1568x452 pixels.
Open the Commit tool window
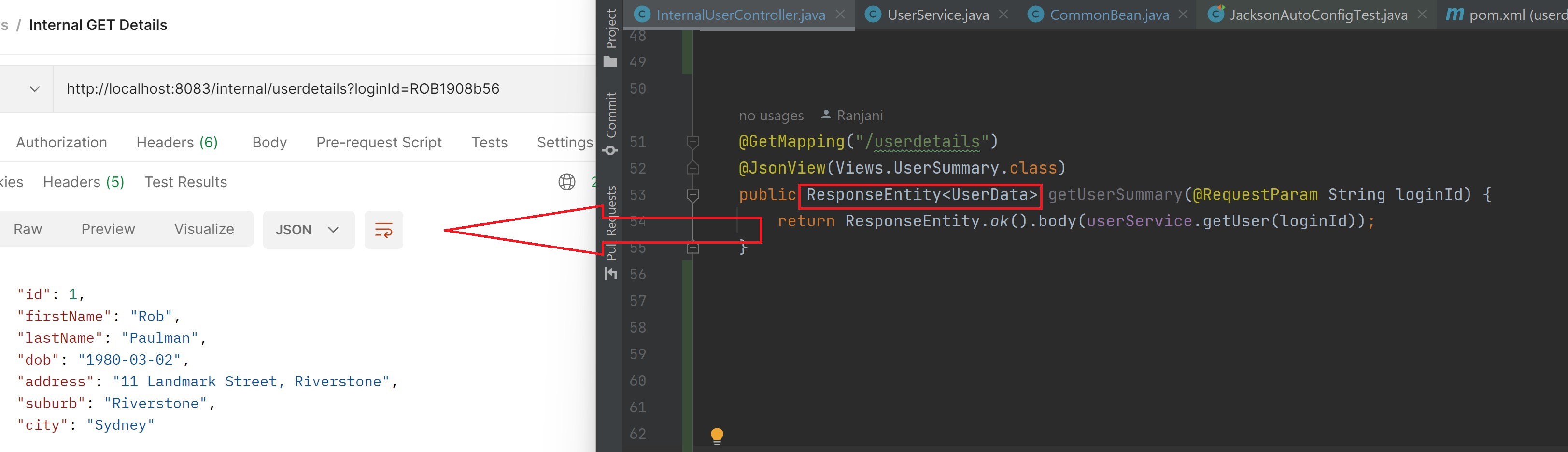(x=610, y=124)
